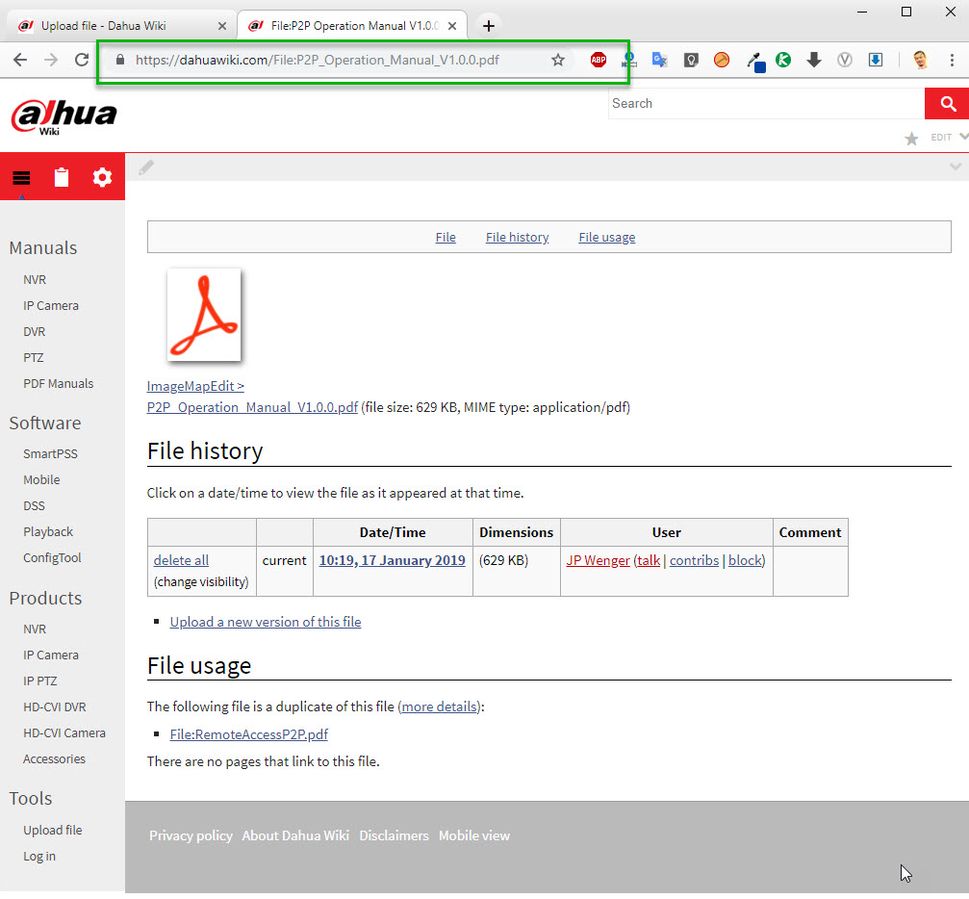Jump to File history section link

[517, 237]
